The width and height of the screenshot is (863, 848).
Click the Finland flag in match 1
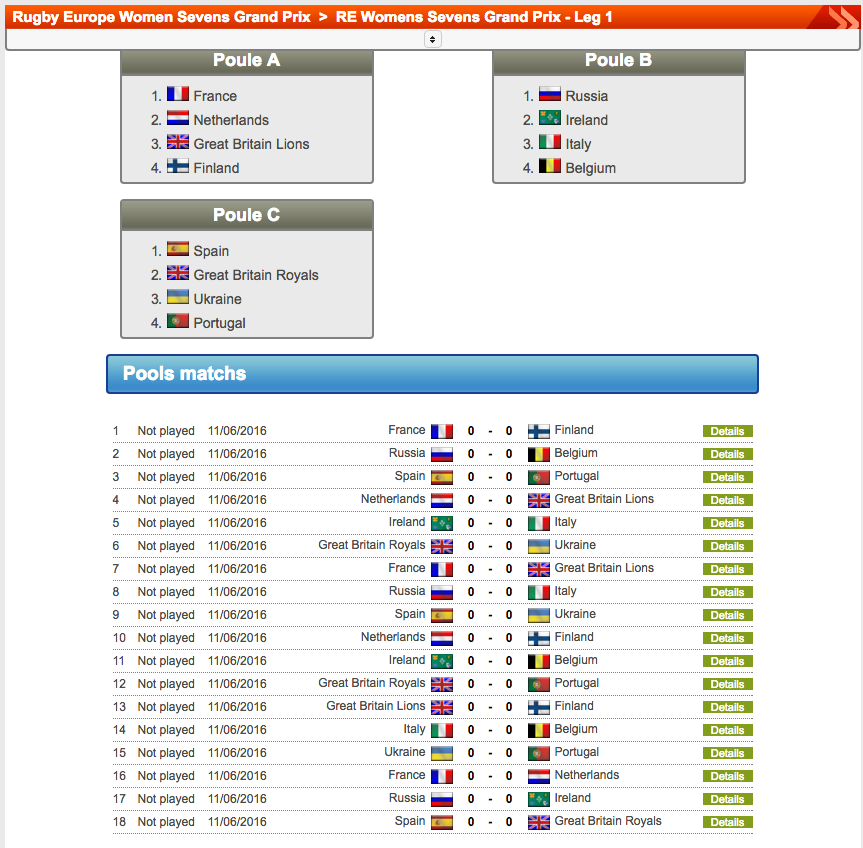(539, 431)
